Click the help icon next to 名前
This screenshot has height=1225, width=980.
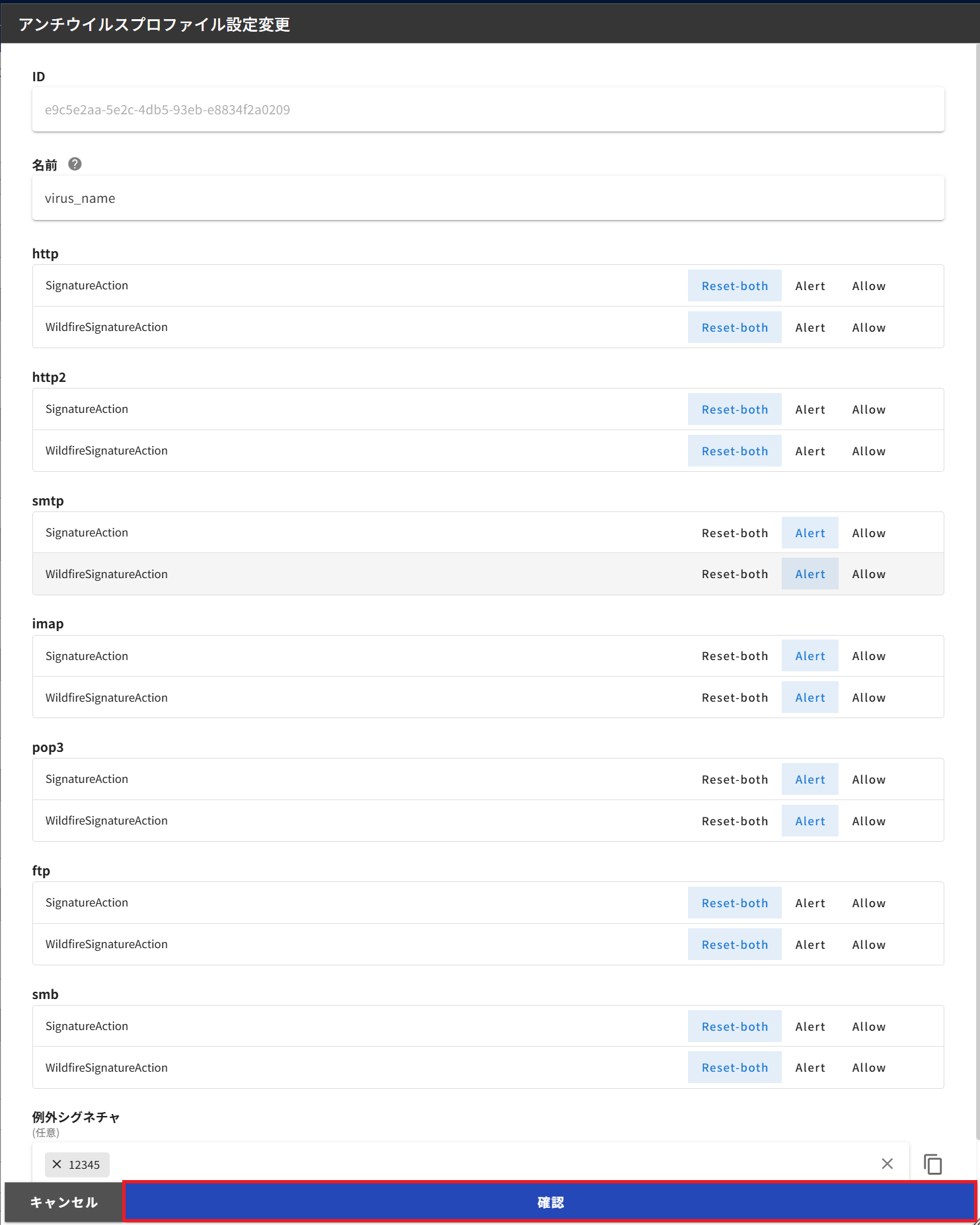(x=75, y=165)
